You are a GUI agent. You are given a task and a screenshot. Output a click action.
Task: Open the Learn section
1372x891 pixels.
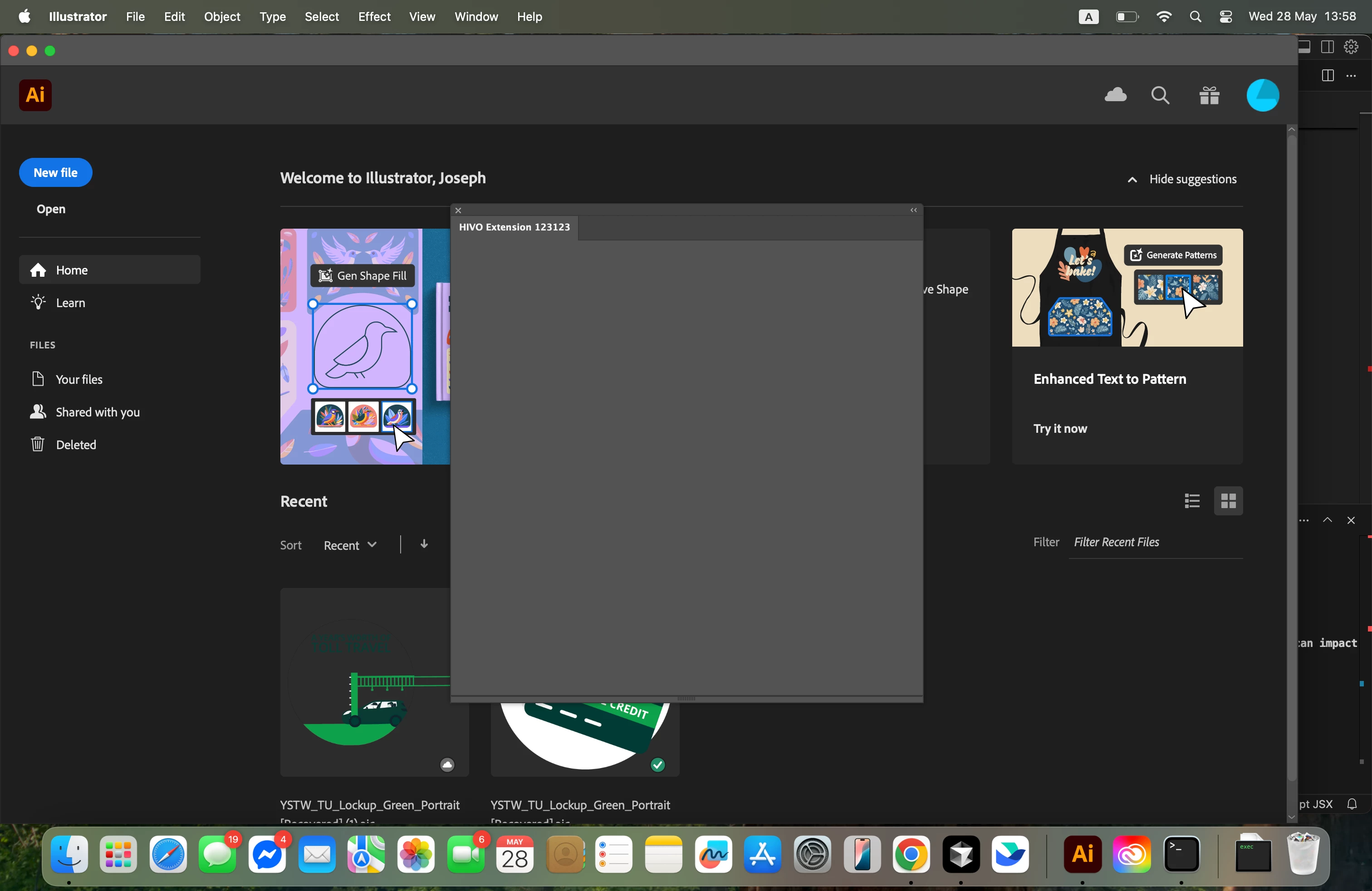tap(70, 303)
